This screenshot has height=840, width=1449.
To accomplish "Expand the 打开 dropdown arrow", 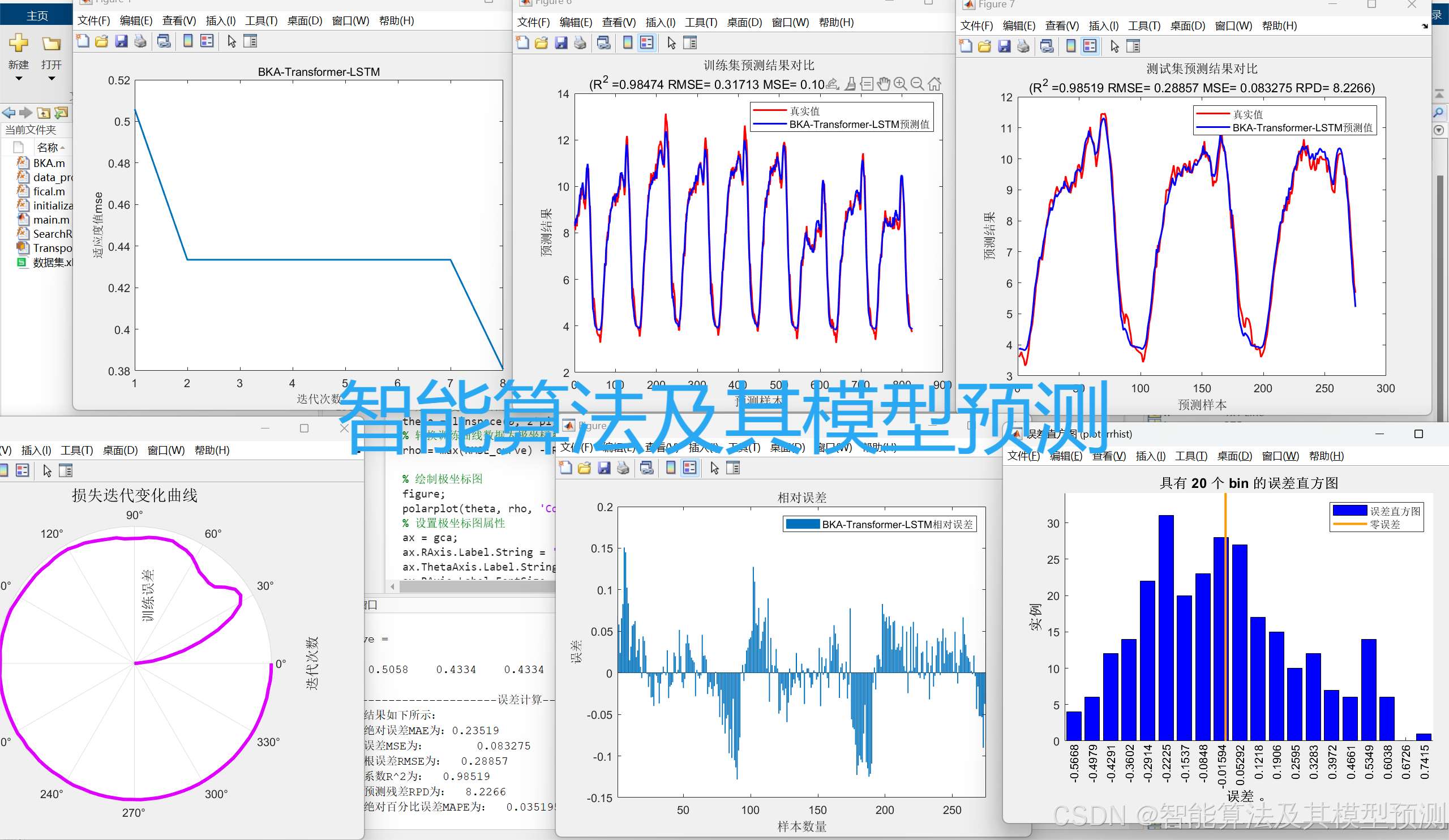I will coord(51,79).
